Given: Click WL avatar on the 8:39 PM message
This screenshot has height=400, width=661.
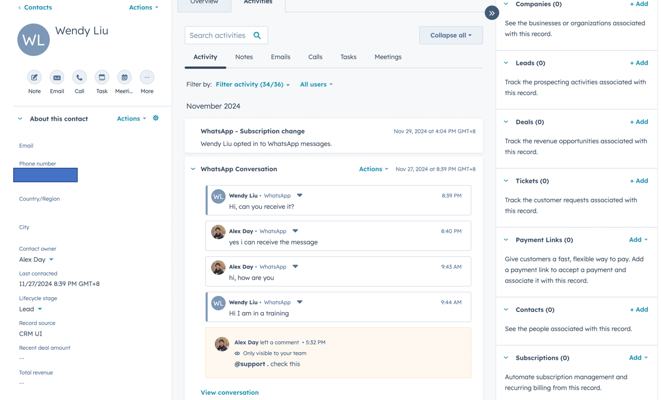Looking at the screenshot, I should click(x=218, y=196).
